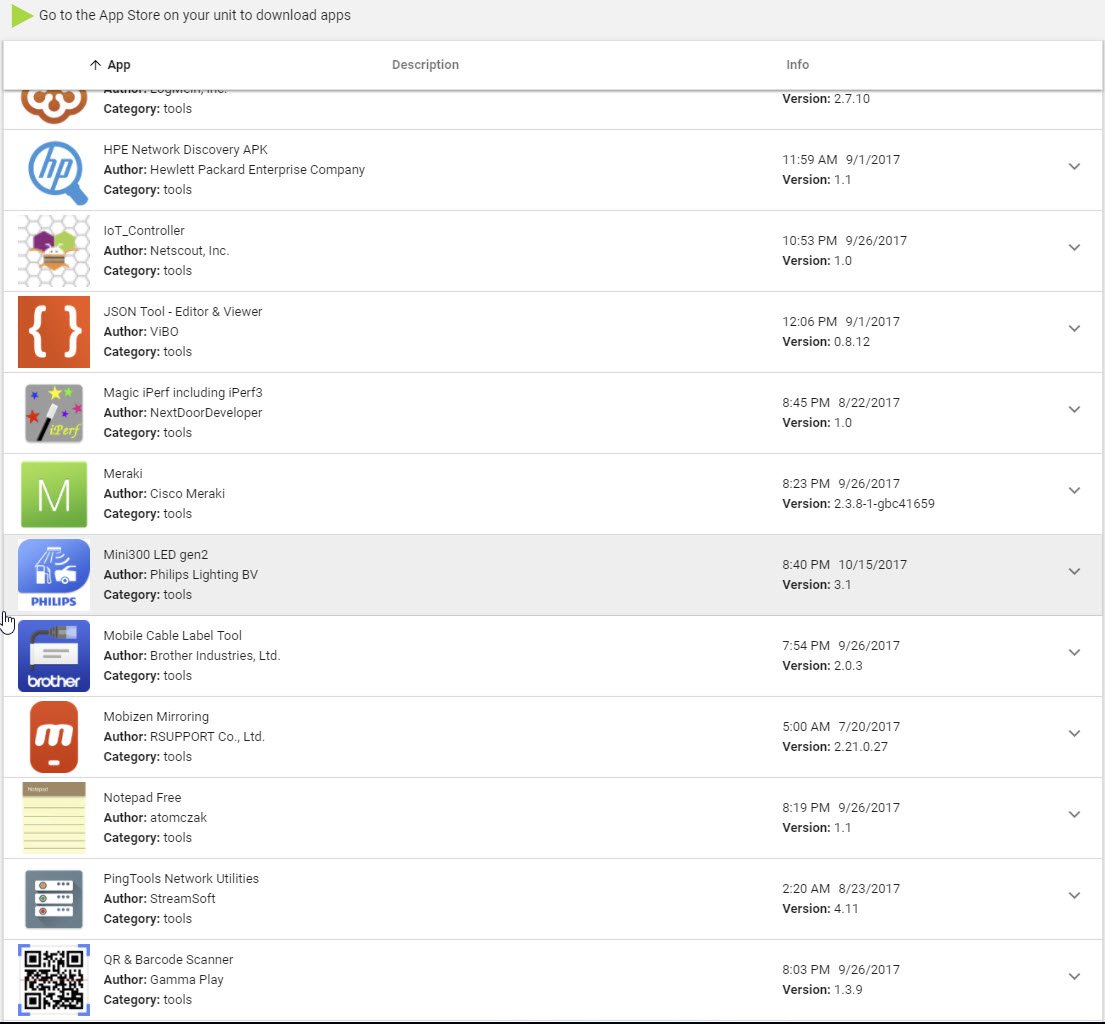Expand the QR & Barcode Scanner details
This screenshot has width=1105, height=1024.
(1074, 976)
